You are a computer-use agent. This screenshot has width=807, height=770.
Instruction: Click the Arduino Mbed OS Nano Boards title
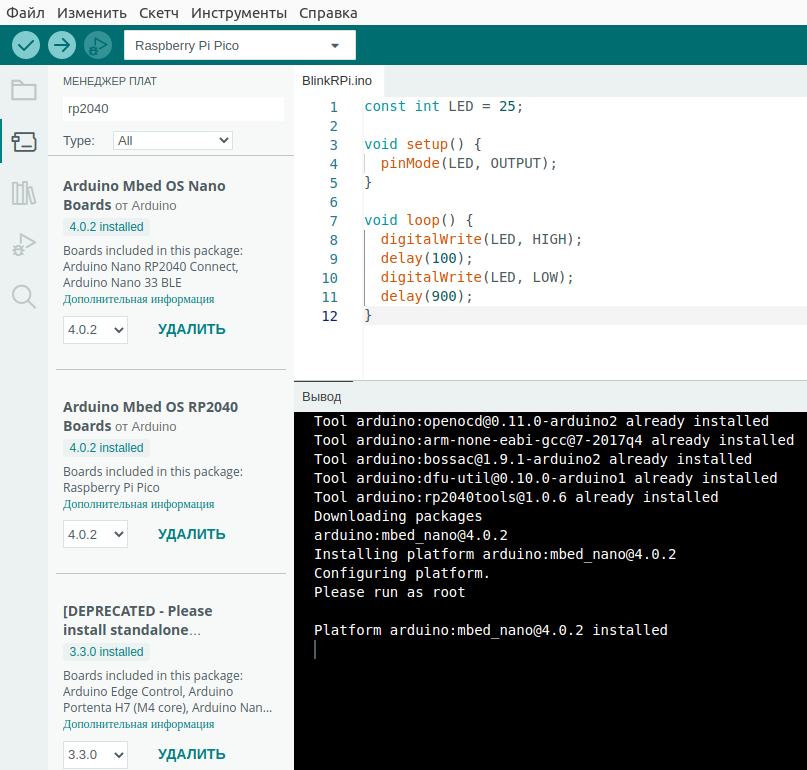144,195
